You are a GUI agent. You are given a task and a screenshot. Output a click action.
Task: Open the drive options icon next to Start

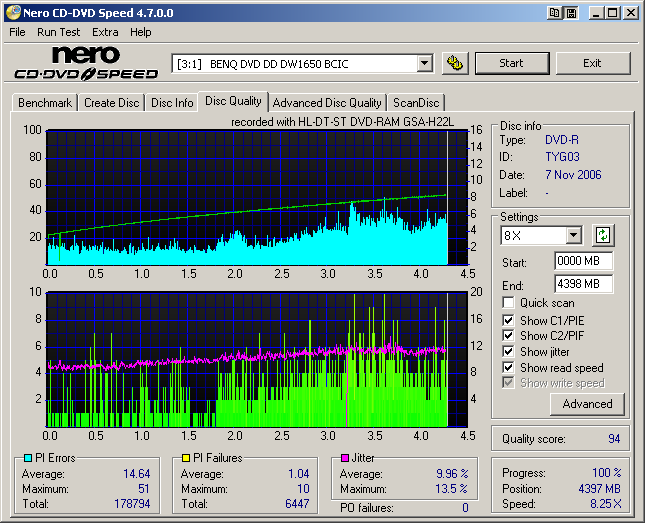pyautogui.click(x=455, y=63)
